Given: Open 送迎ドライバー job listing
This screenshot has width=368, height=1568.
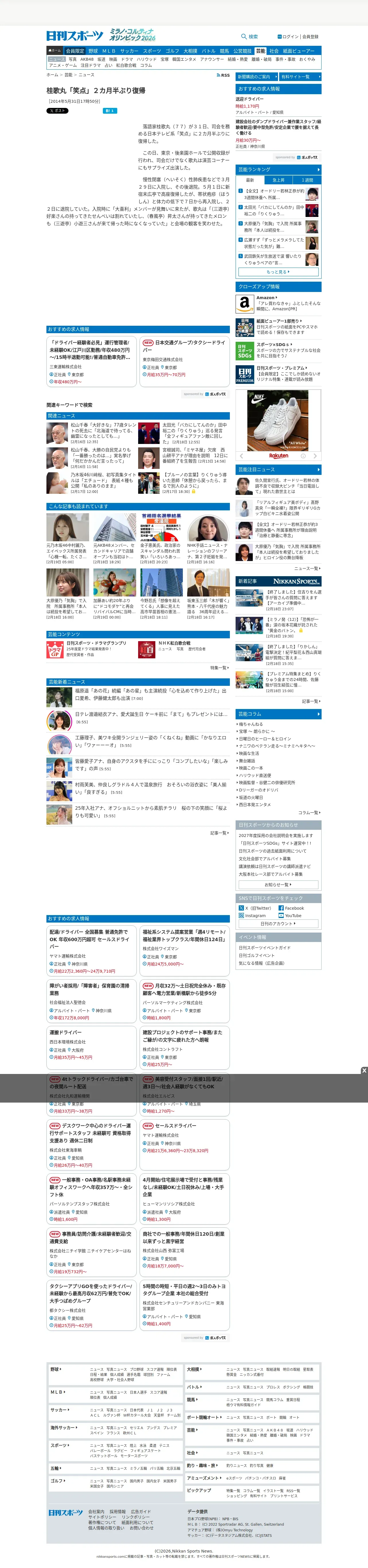Looking at the screenshot, I should (250, 99).
